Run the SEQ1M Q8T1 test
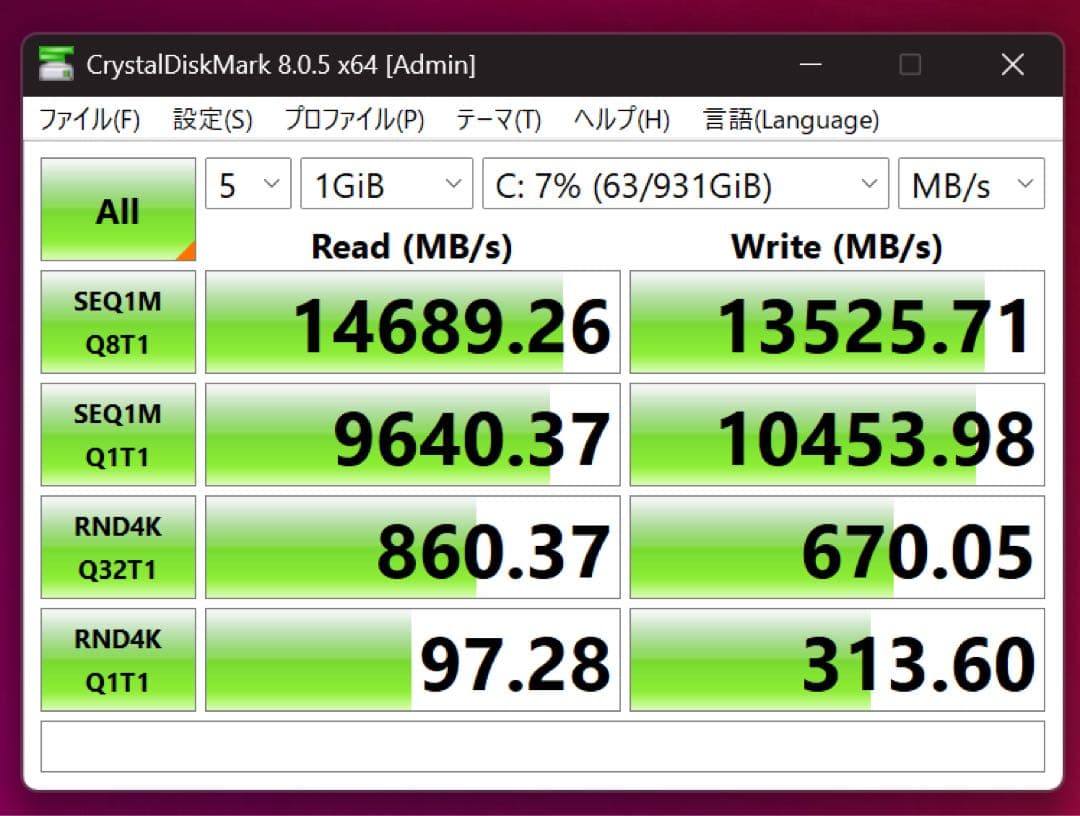1080x816 pixels. (x=117, y=321)
